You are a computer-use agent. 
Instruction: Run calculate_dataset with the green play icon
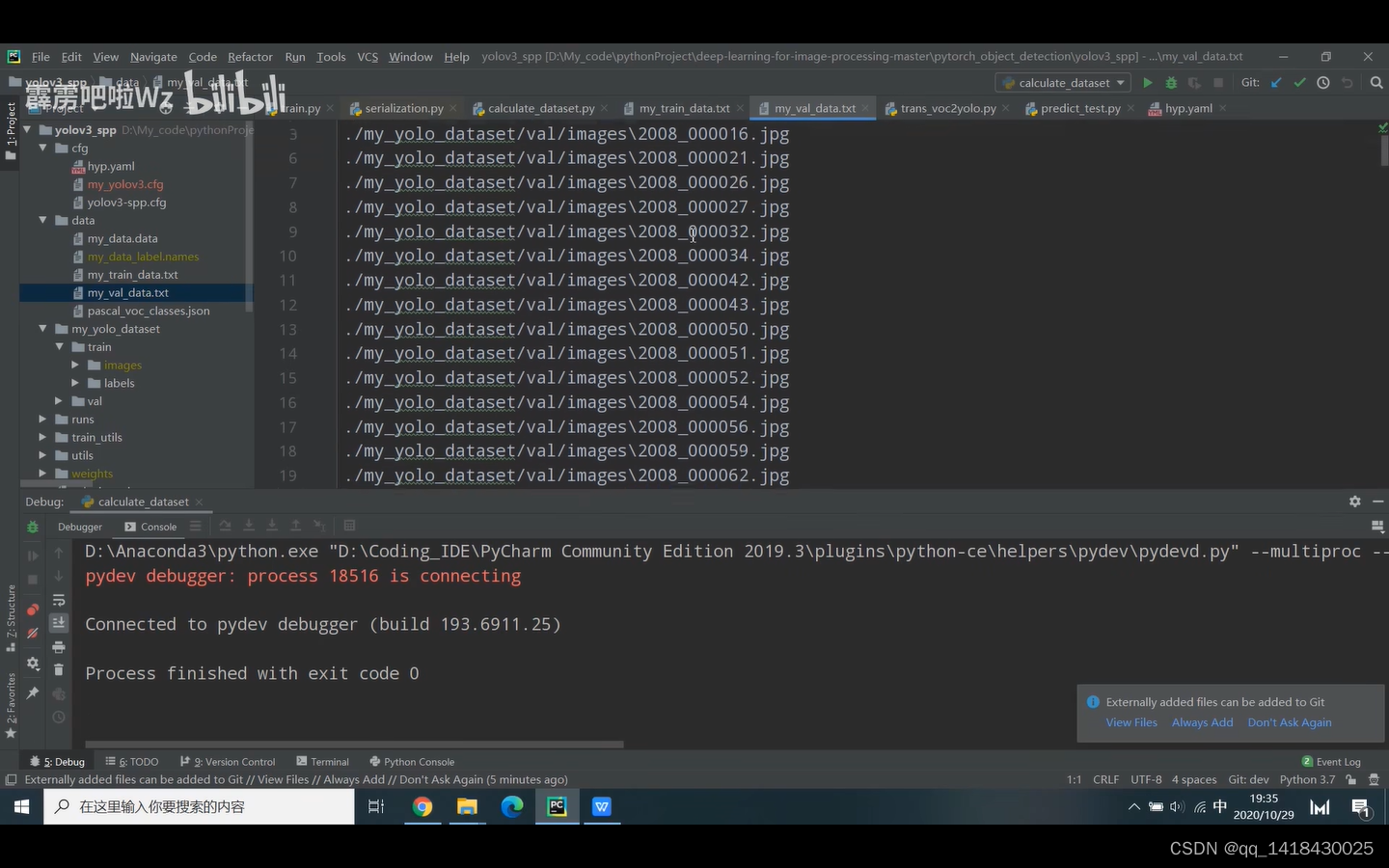coord(1147,83)
